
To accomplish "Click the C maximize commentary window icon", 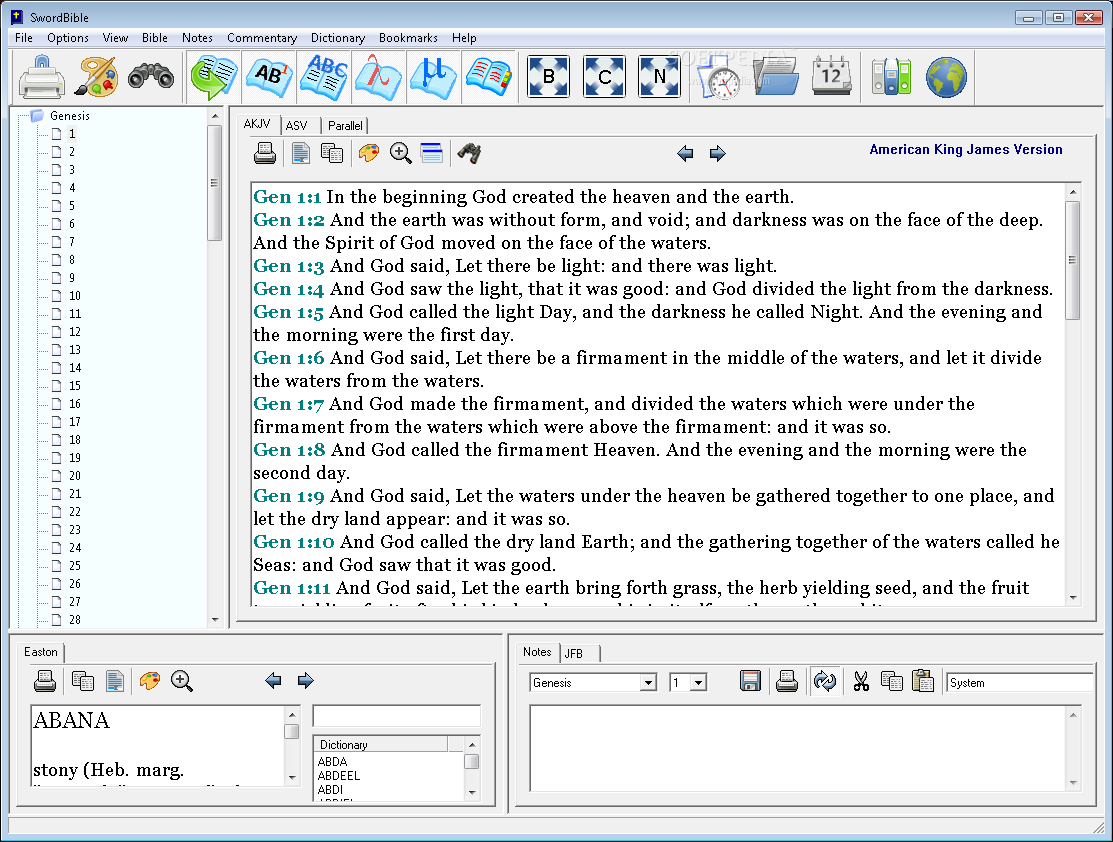I will [x=604, y=77].
